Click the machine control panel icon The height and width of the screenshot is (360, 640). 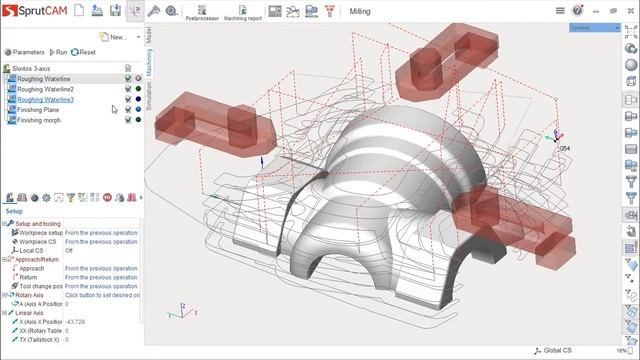click(275, 11)
